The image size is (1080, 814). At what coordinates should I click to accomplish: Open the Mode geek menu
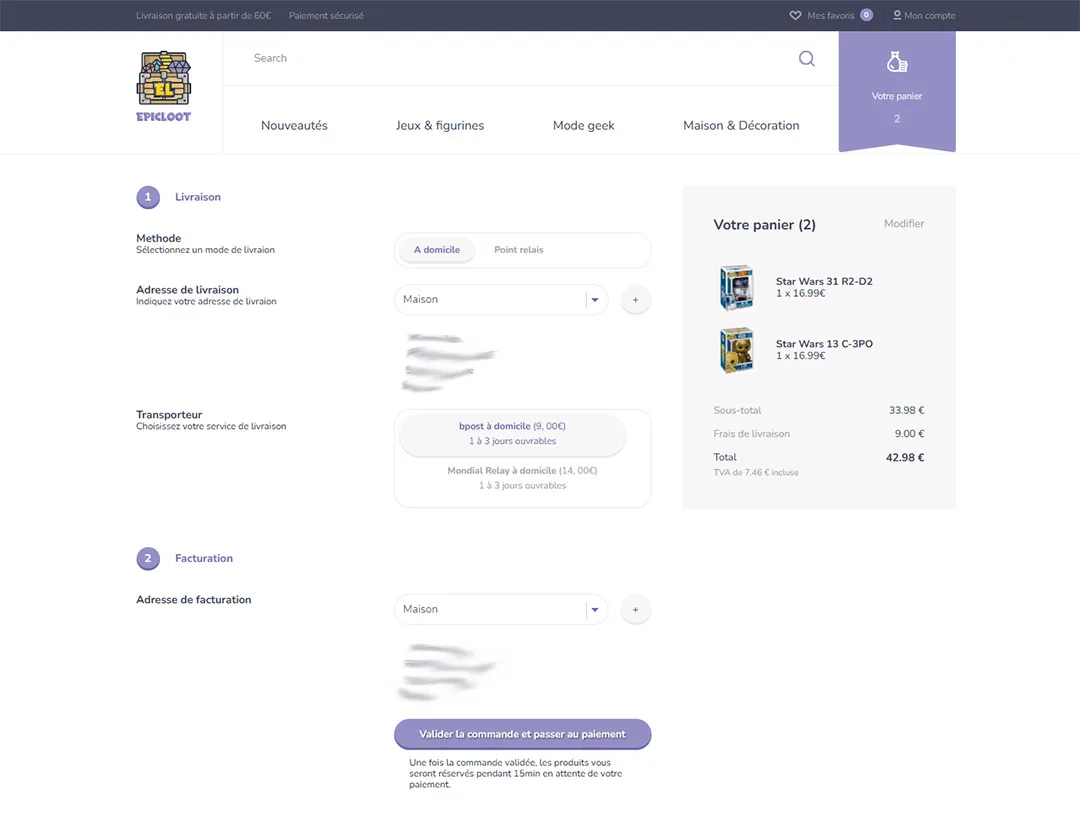coord(583,125)
